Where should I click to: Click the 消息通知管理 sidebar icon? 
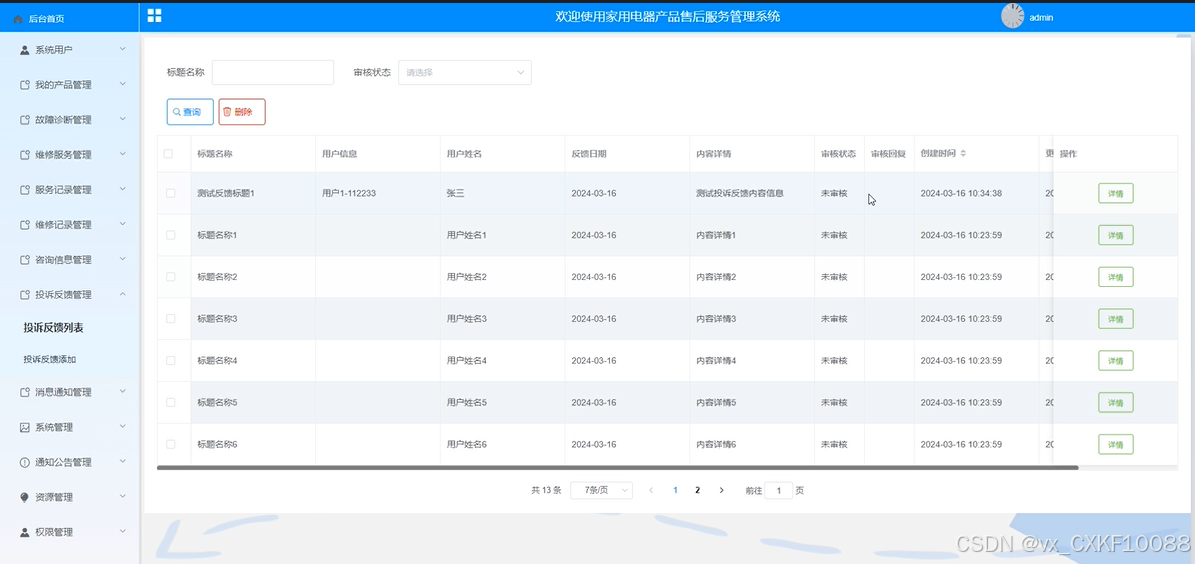pyautogui.click(x=24, y=393)
